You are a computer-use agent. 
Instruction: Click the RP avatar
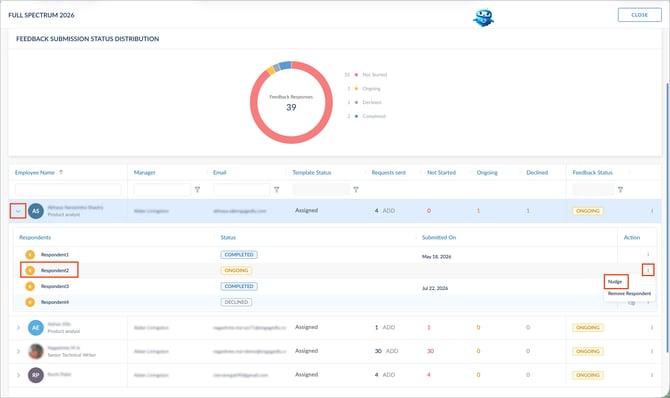tap(36, 375)
